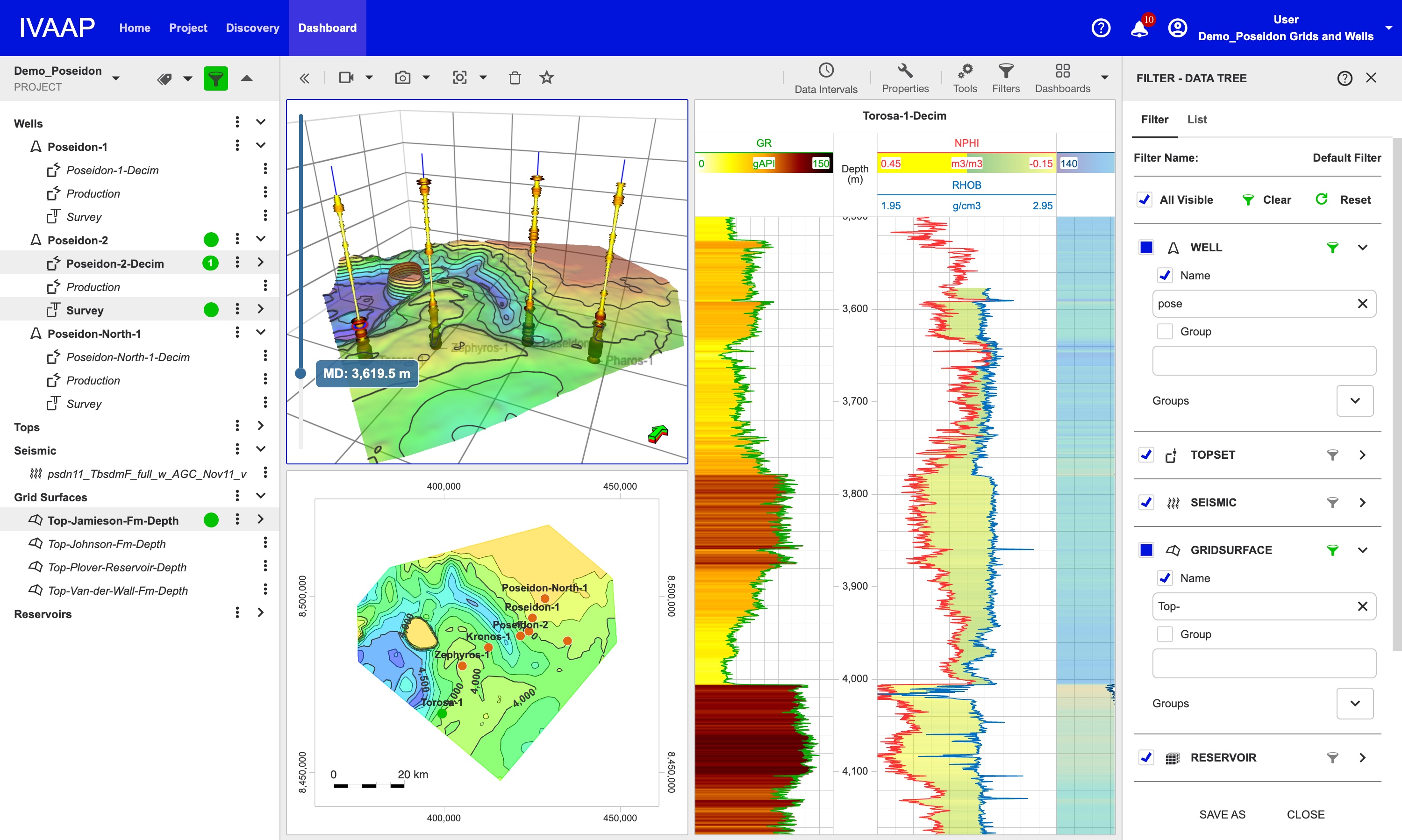This screenshot has width=1402, height=840.
Task: Open the user account avatar icon
Action: 1177,28
